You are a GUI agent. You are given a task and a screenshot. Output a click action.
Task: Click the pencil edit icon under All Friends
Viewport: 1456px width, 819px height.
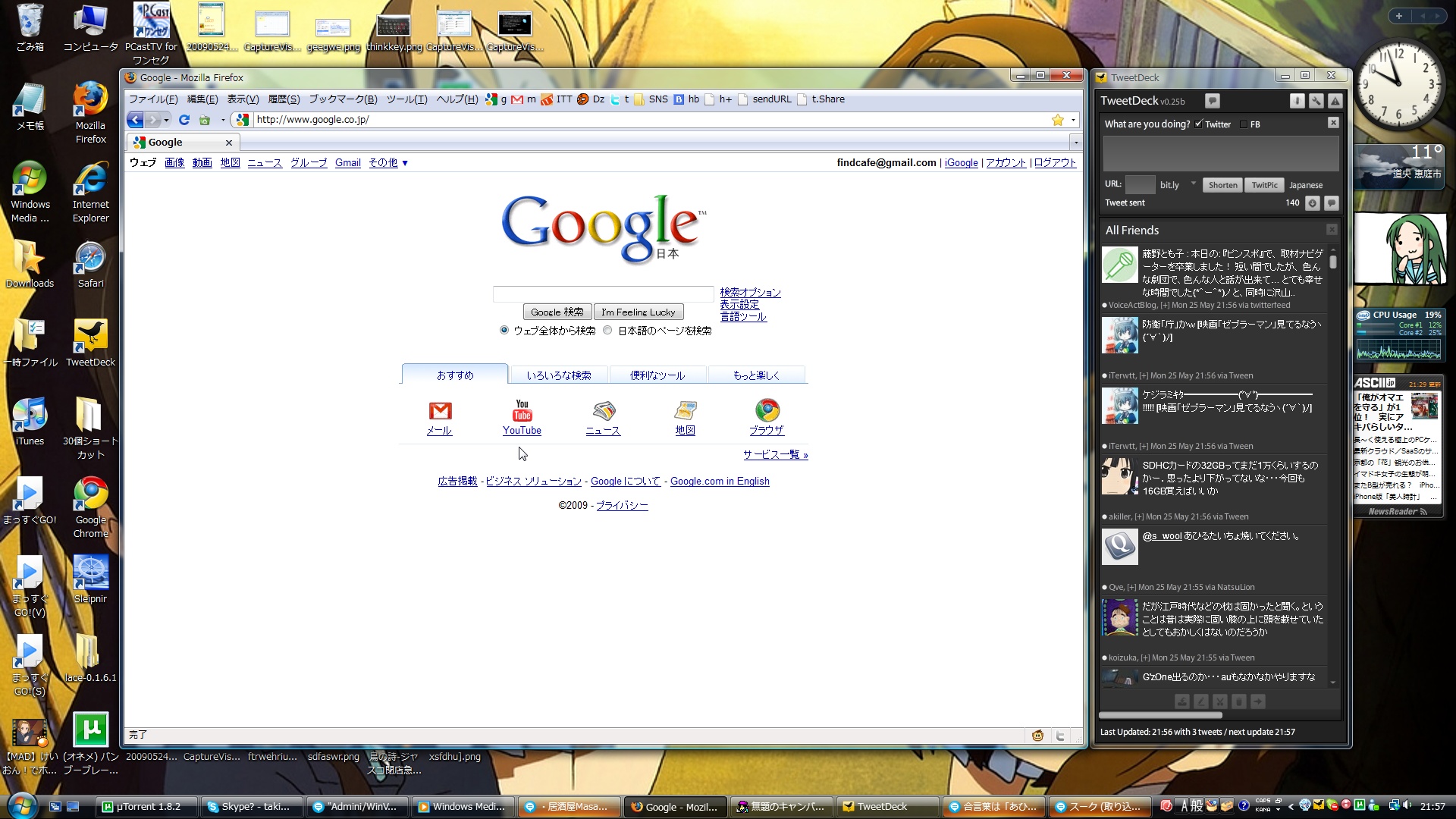click(x=1201, y=701)
